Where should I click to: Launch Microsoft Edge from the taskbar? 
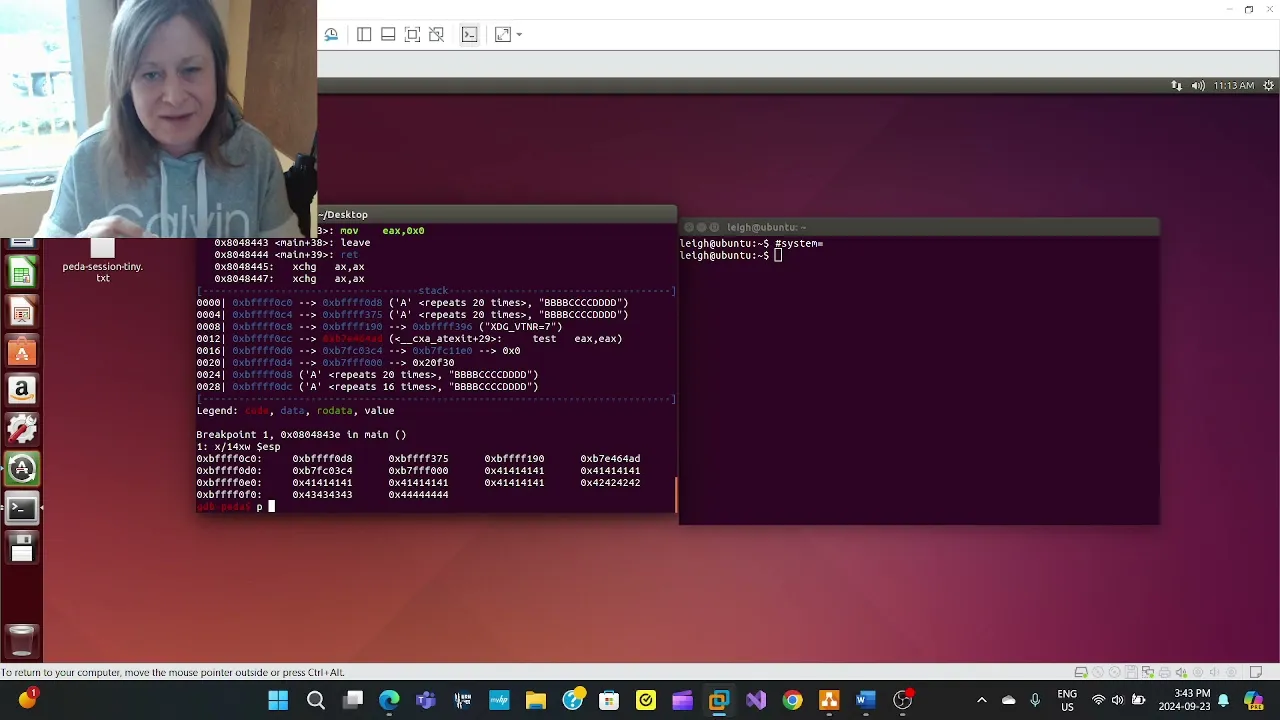pos(389,701)
